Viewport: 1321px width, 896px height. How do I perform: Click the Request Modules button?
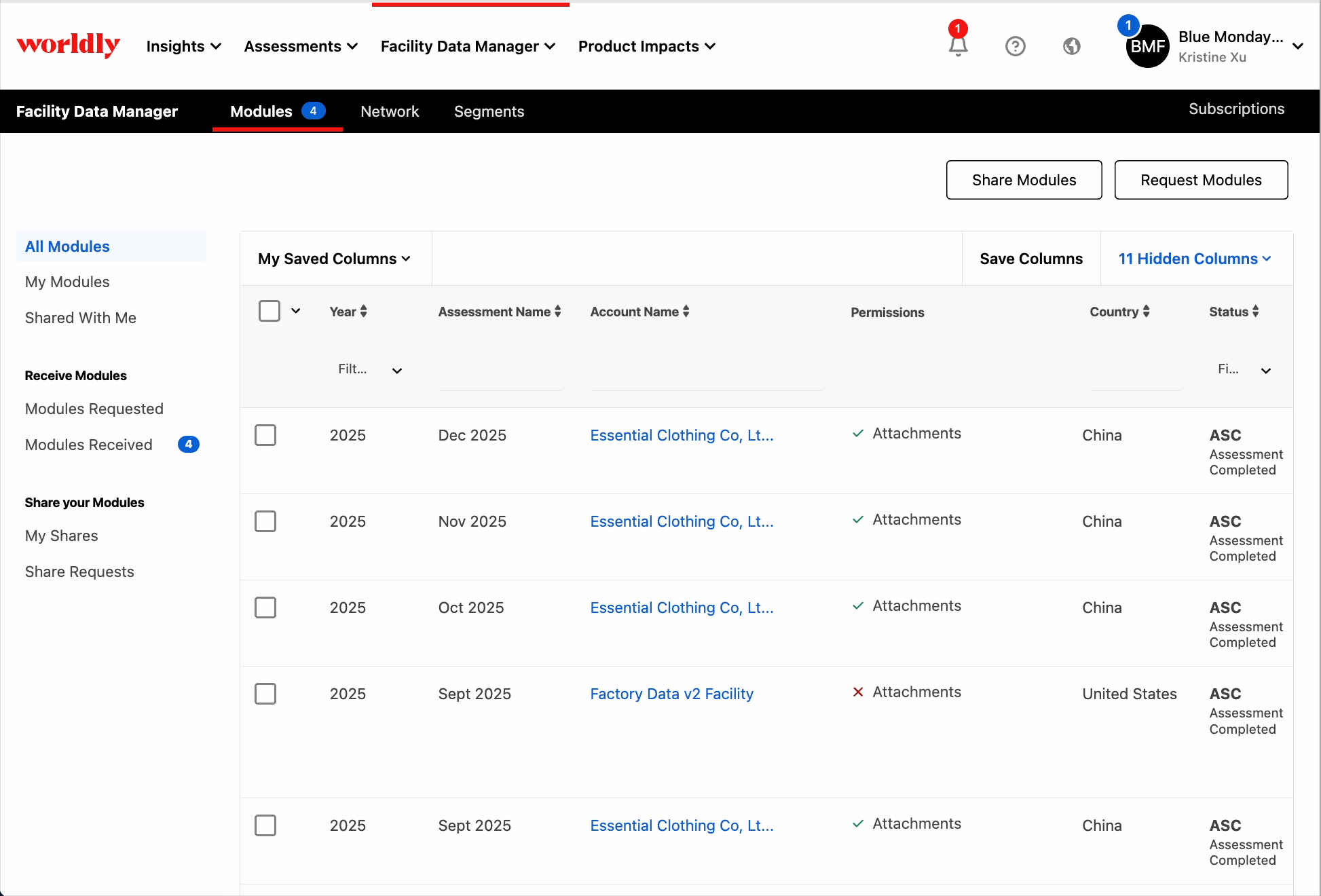pyautogui.click(x=1201, y=180)
